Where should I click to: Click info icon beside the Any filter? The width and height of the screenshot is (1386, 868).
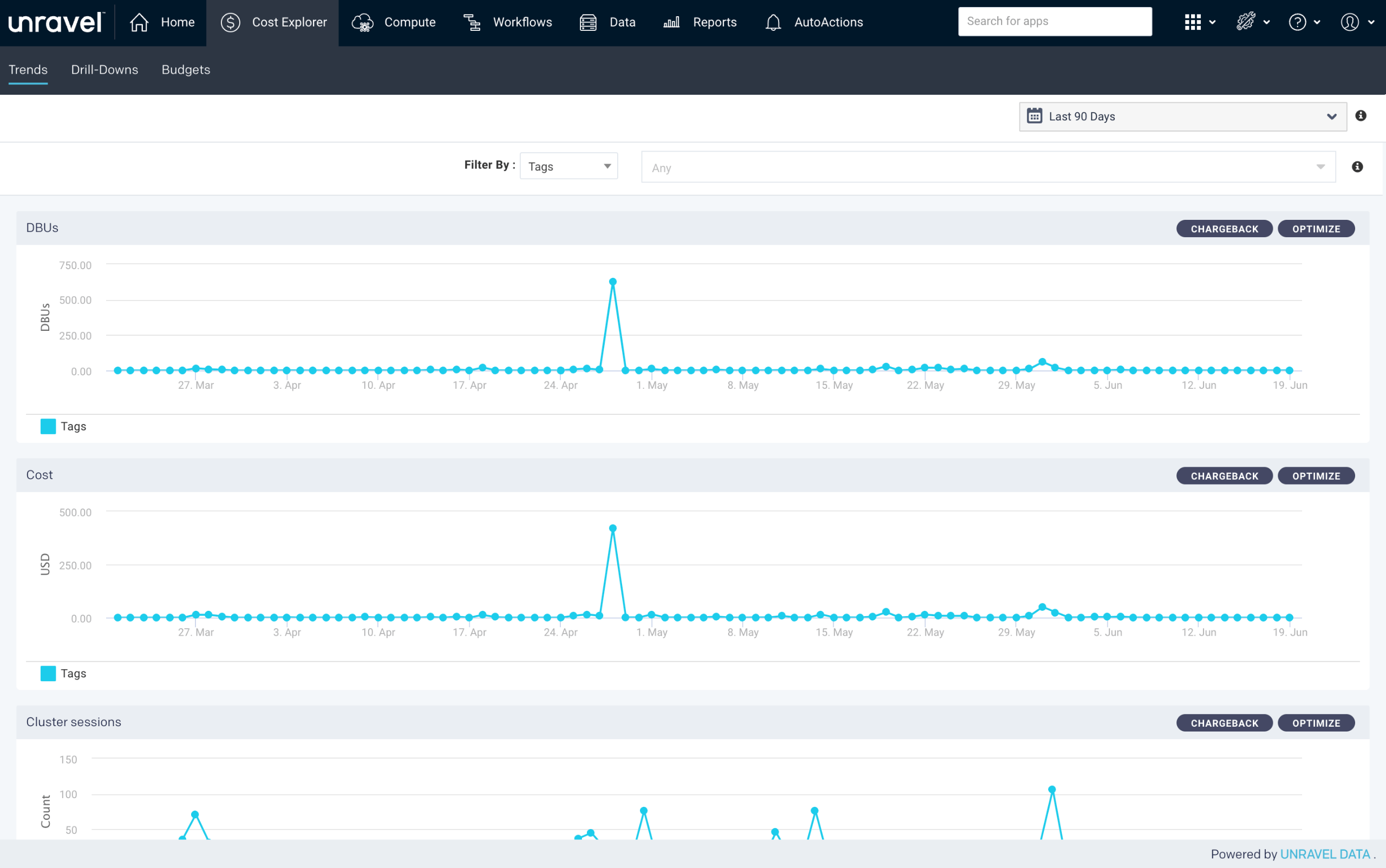point(1357,166)
